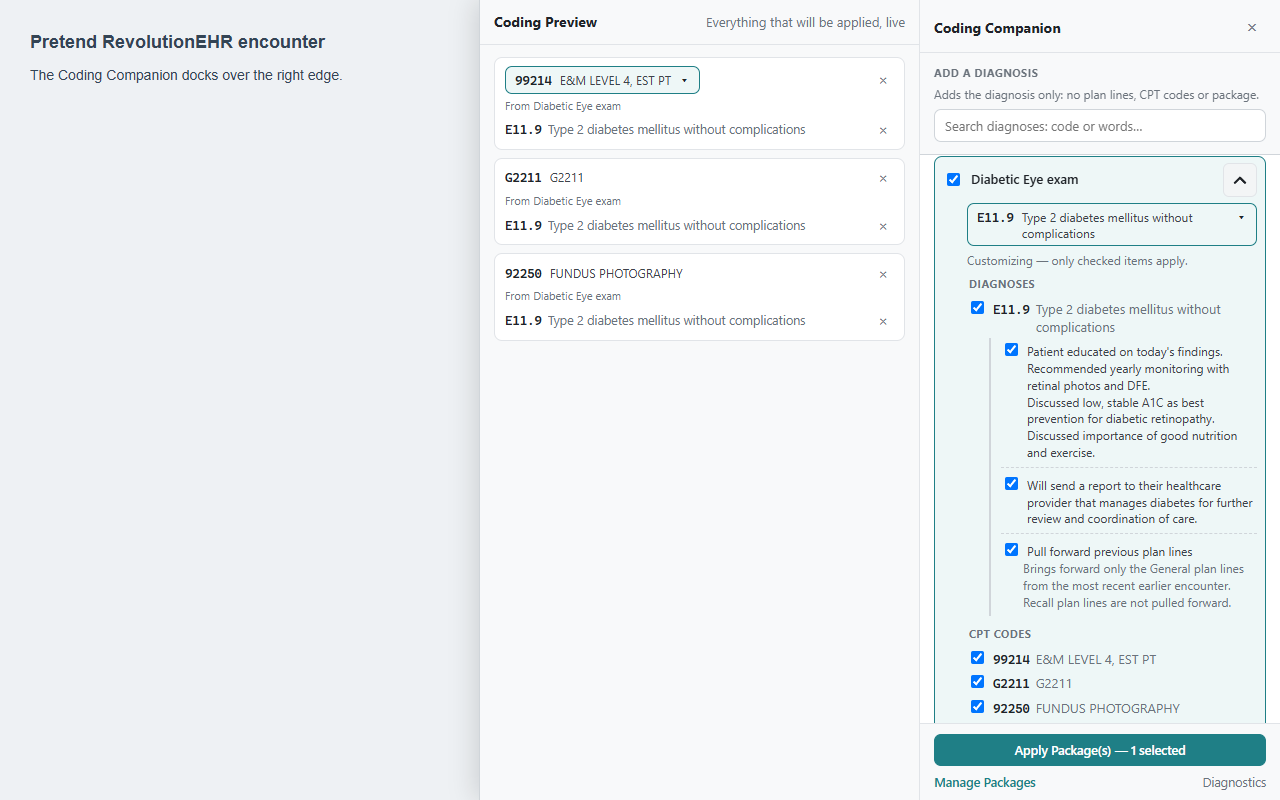Click 'Everything that will be applied, live' text
Screen dimensions: 1280x800
click(806, 22)
